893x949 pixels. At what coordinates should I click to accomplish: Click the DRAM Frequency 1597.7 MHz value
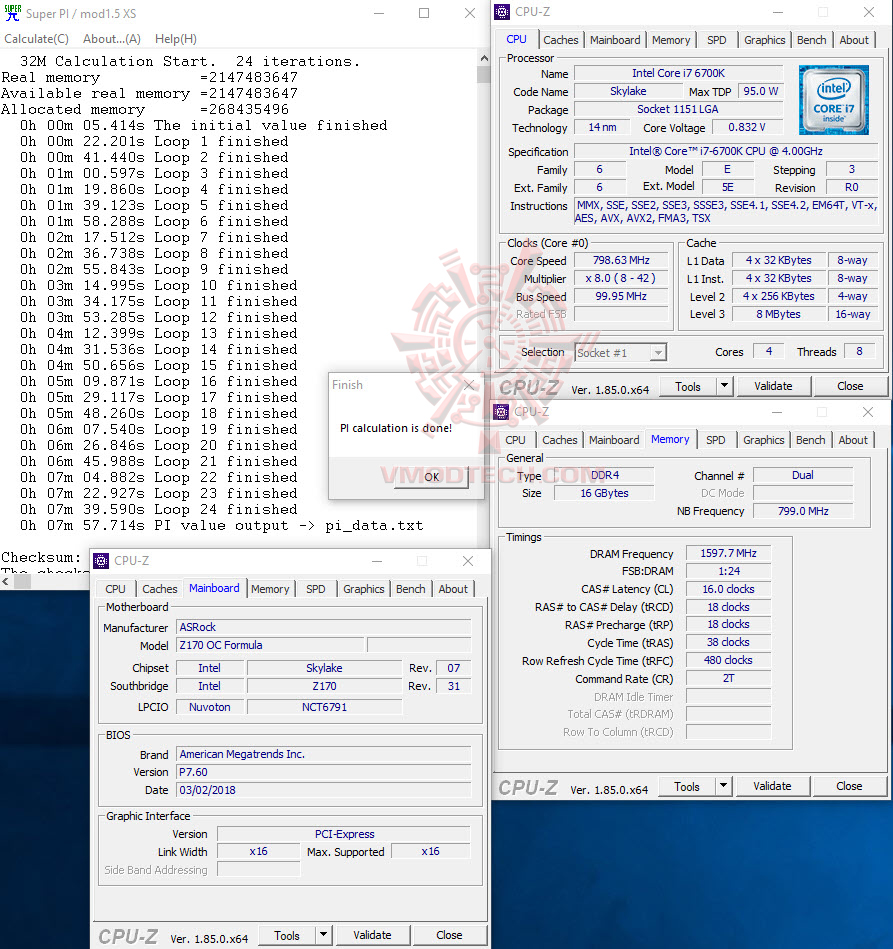click(x=728, y=553)
